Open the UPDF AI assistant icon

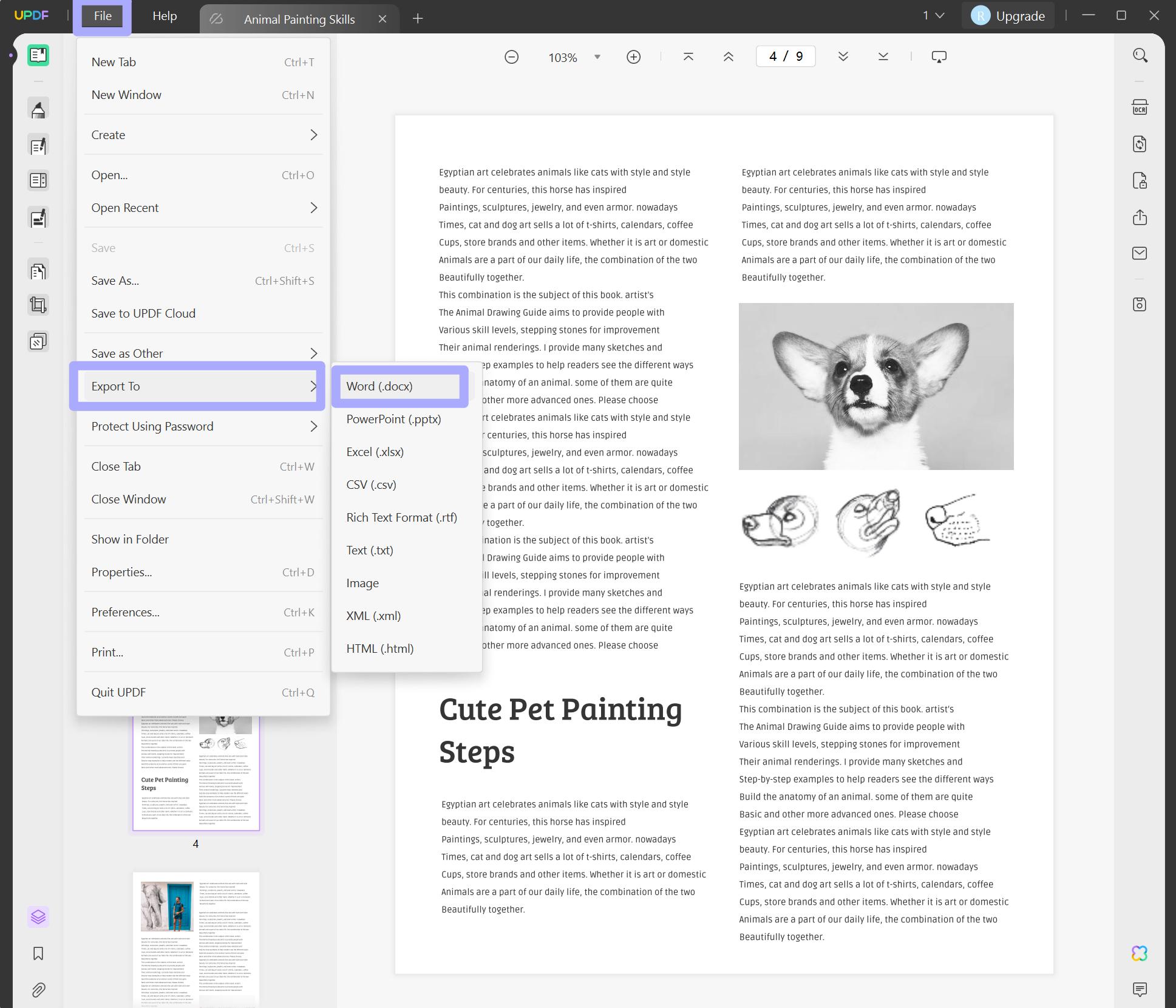coord(1140,953)
